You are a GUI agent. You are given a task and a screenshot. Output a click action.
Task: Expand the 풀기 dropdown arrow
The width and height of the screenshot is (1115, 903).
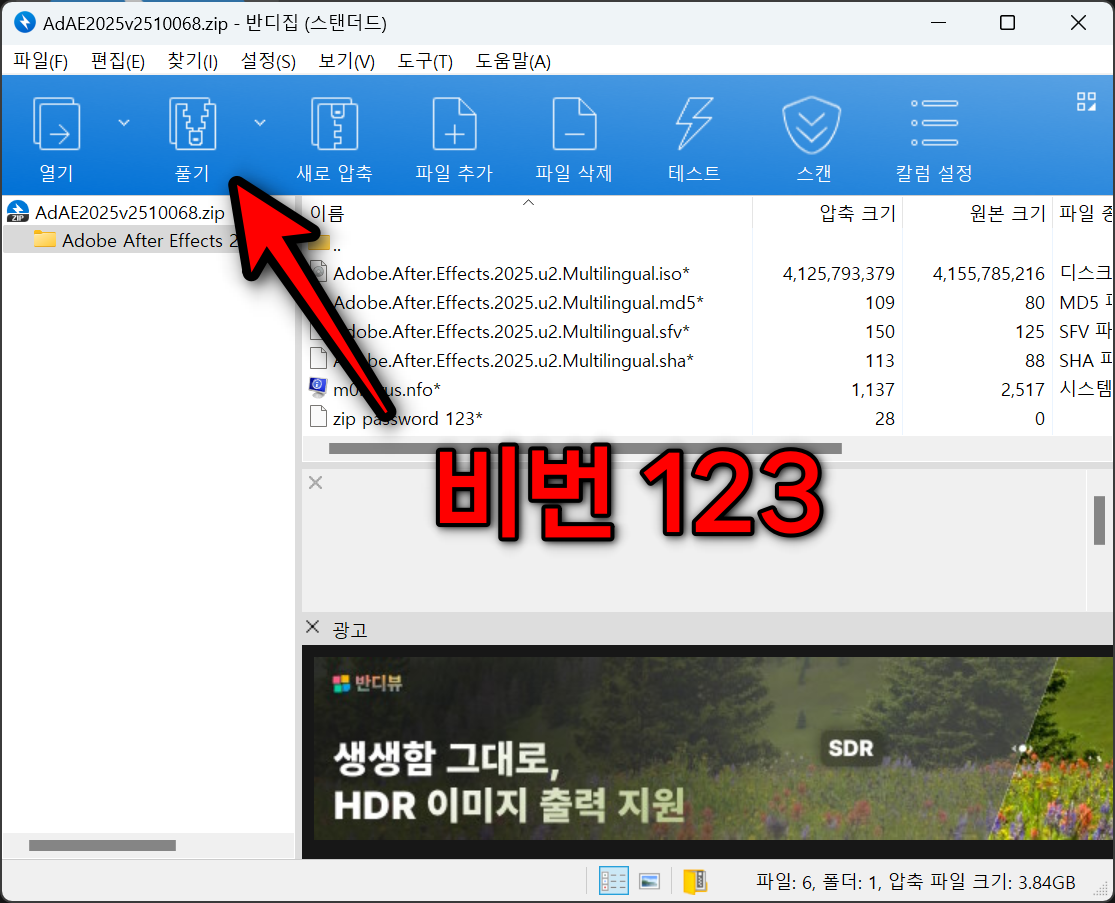[260, 123]
